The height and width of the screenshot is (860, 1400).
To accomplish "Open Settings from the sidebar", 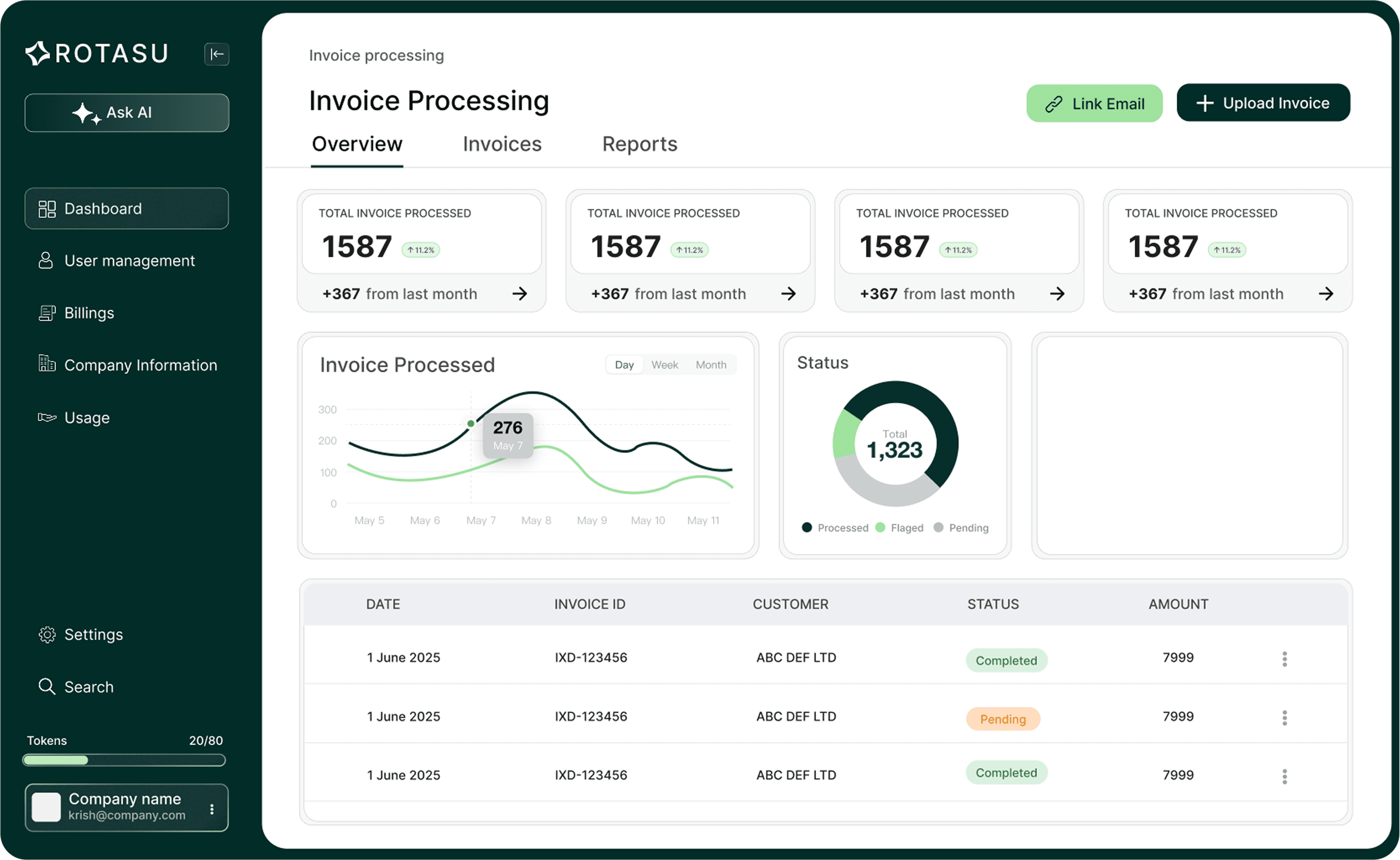I will (x=93, y=634).
